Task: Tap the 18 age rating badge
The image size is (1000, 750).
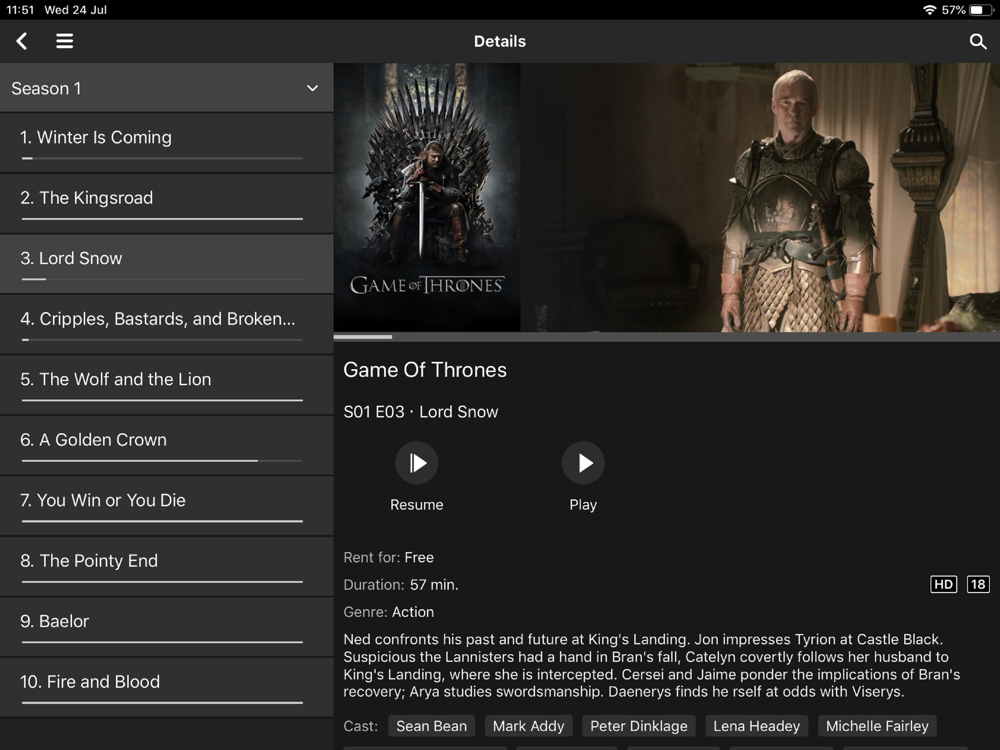Action: point(978,584)
